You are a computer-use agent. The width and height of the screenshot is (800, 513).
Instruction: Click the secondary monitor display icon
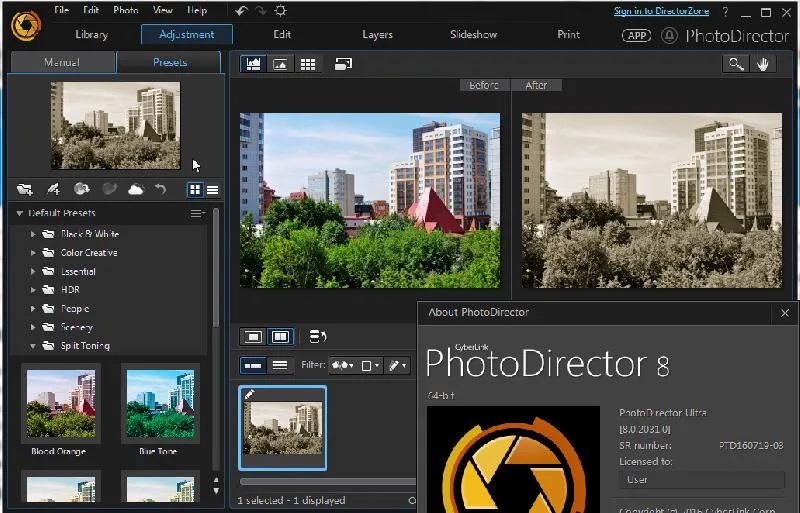click(x=343, y=64)
